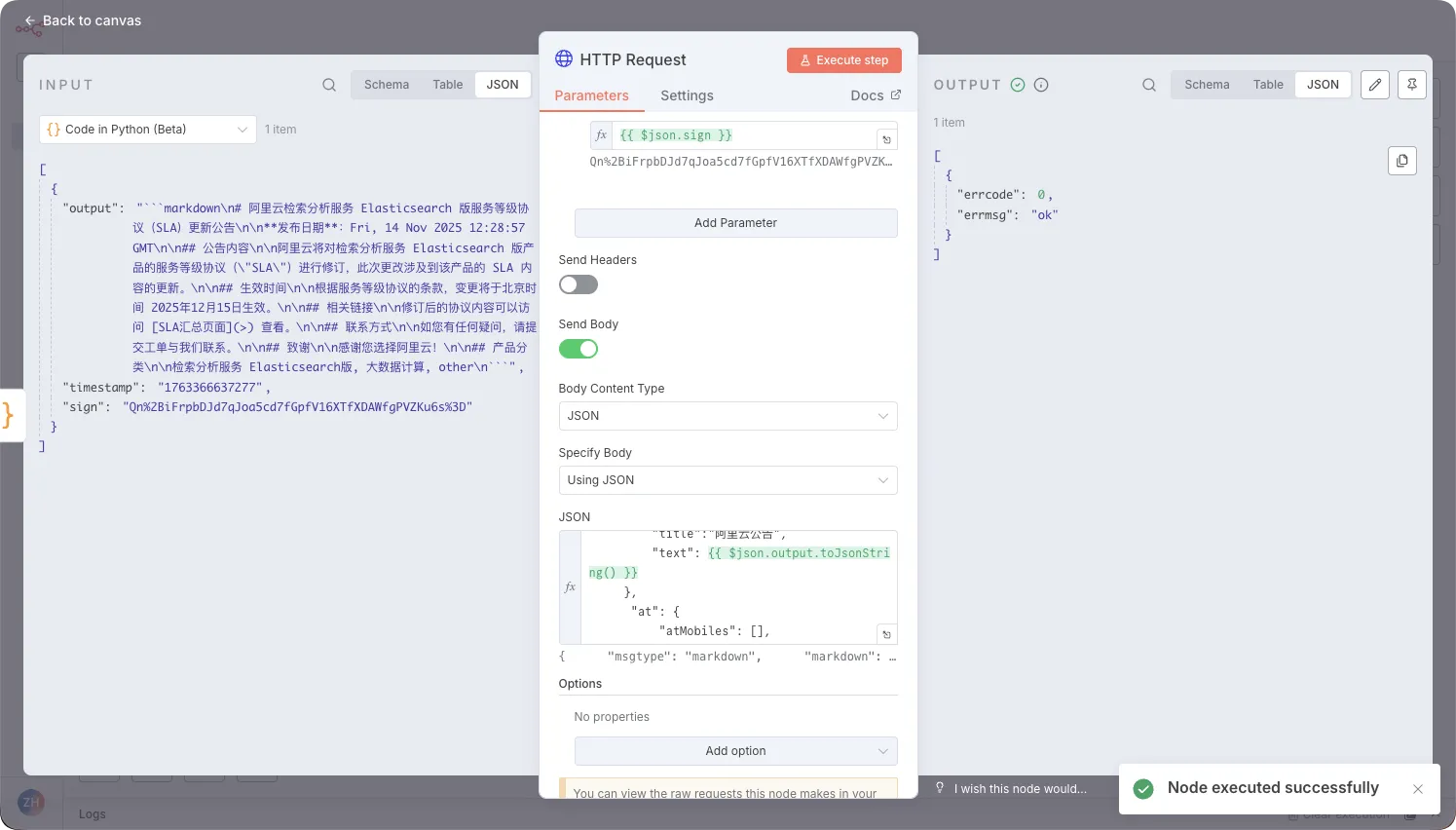1456x830 pixels.
Task: Click the pencil edit output icon
Action: pos(1374,85)
